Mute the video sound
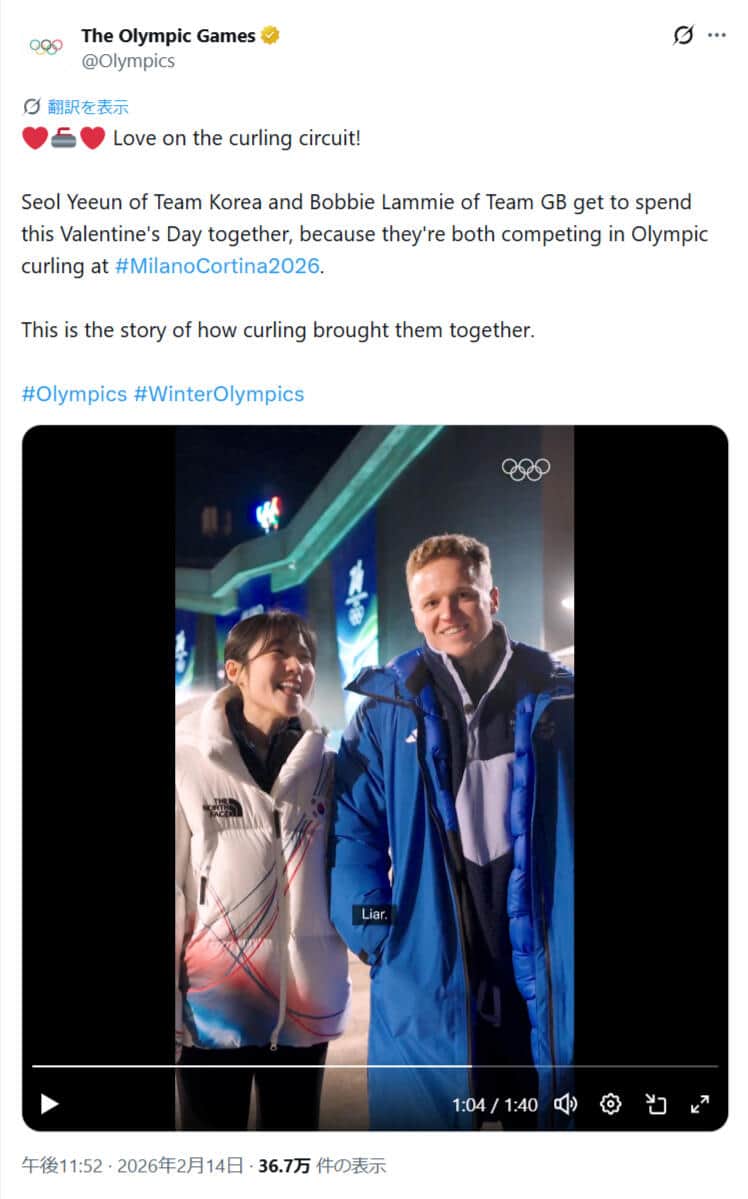748x1199 pixels. click(566, 1104)
